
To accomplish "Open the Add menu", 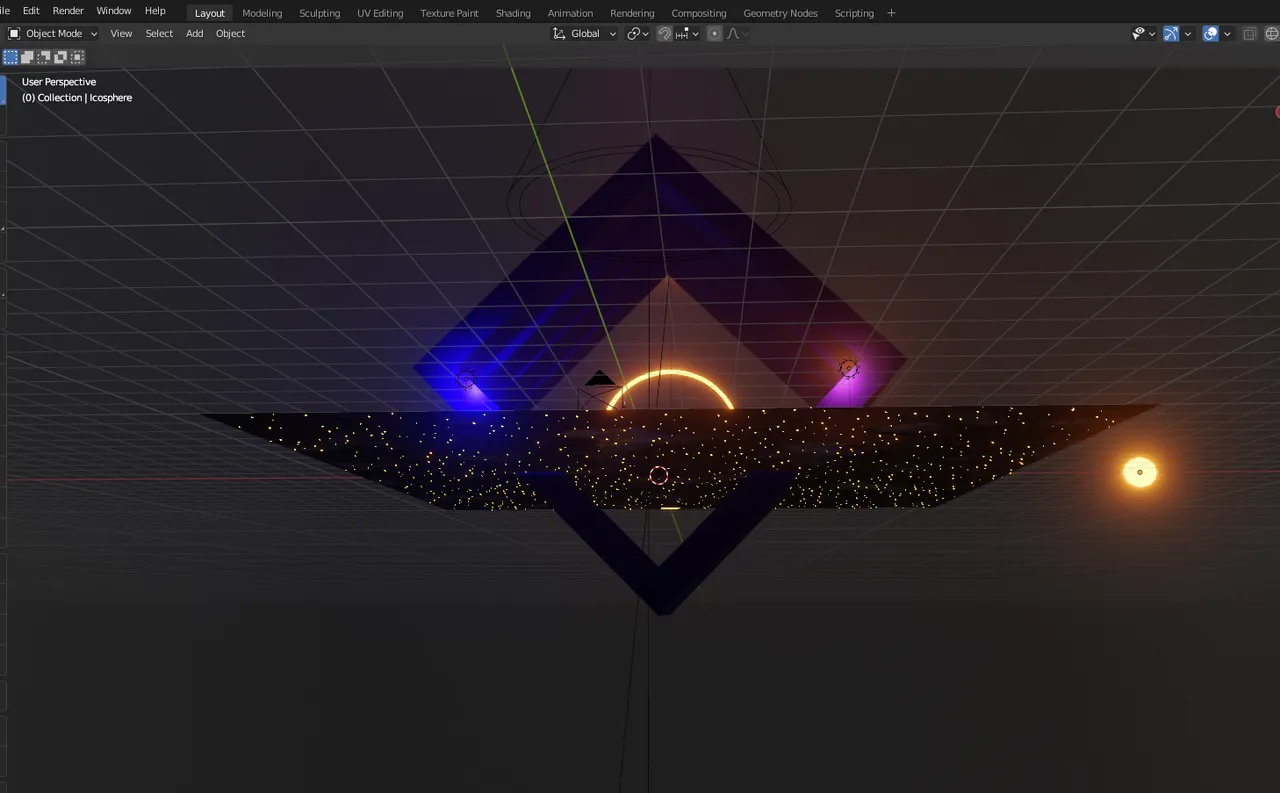I will (x=195, y=33).
